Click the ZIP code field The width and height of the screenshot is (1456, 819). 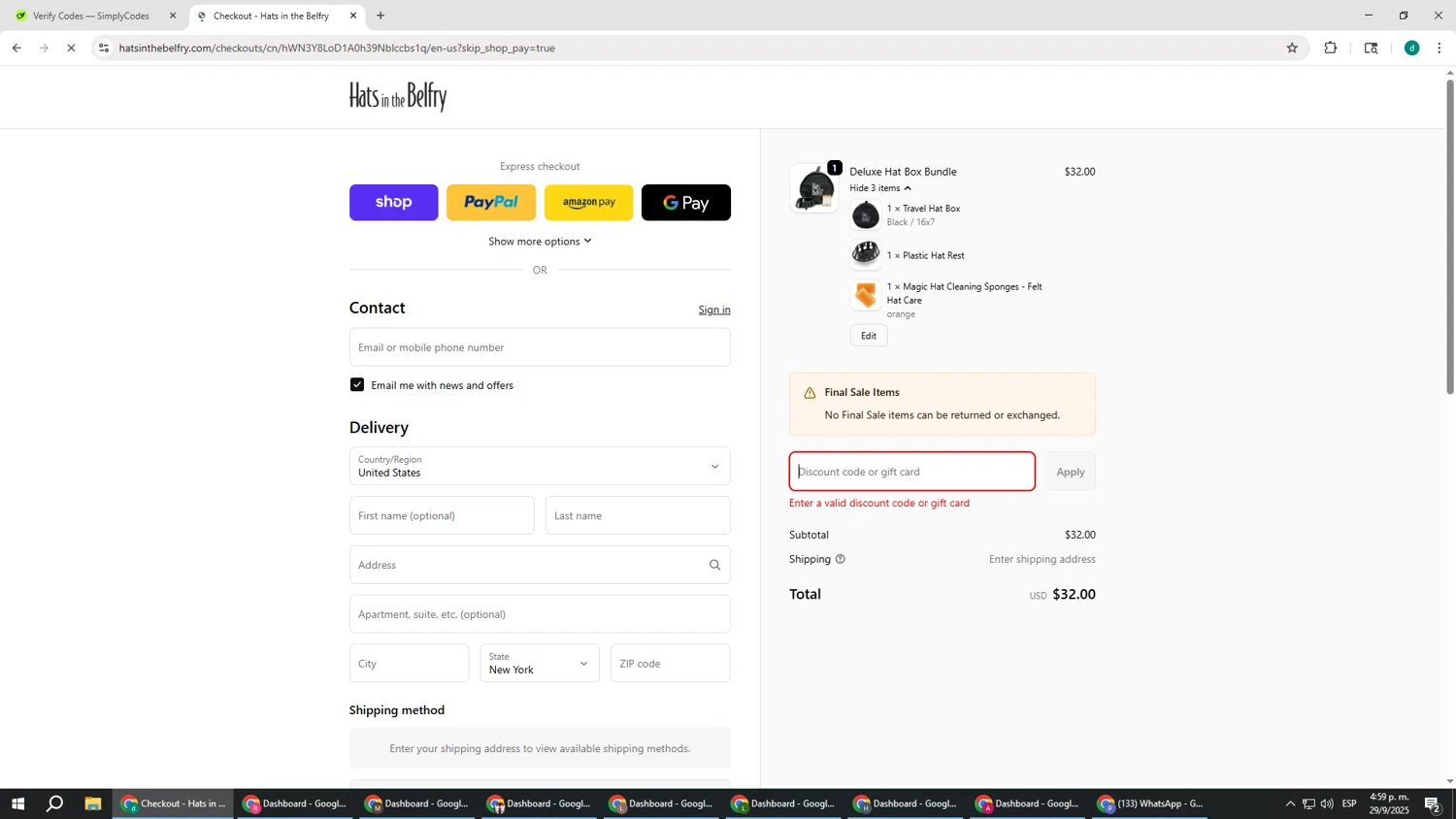pos(670,664)
